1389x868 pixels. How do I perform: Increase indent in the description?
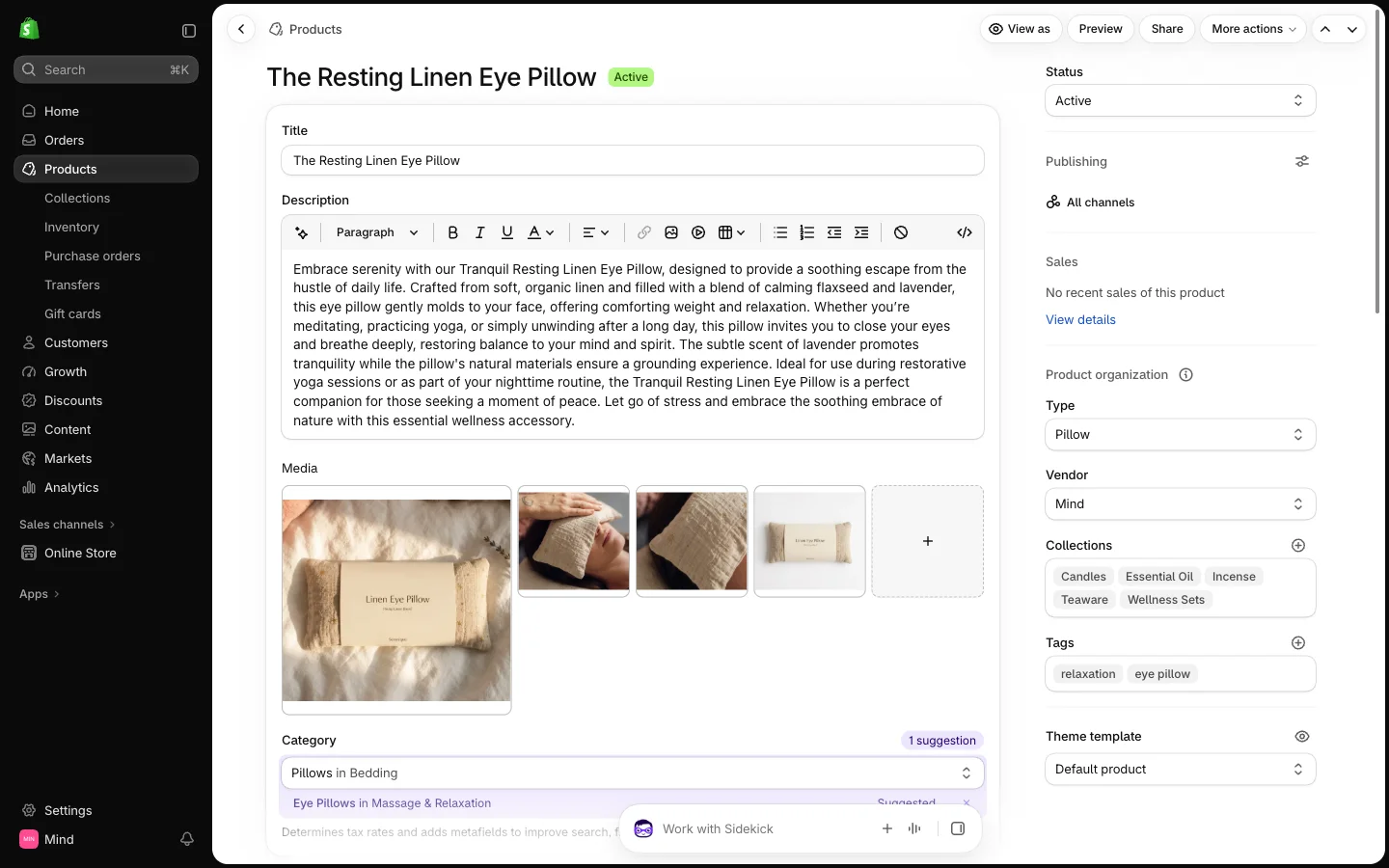click(861, 232)
